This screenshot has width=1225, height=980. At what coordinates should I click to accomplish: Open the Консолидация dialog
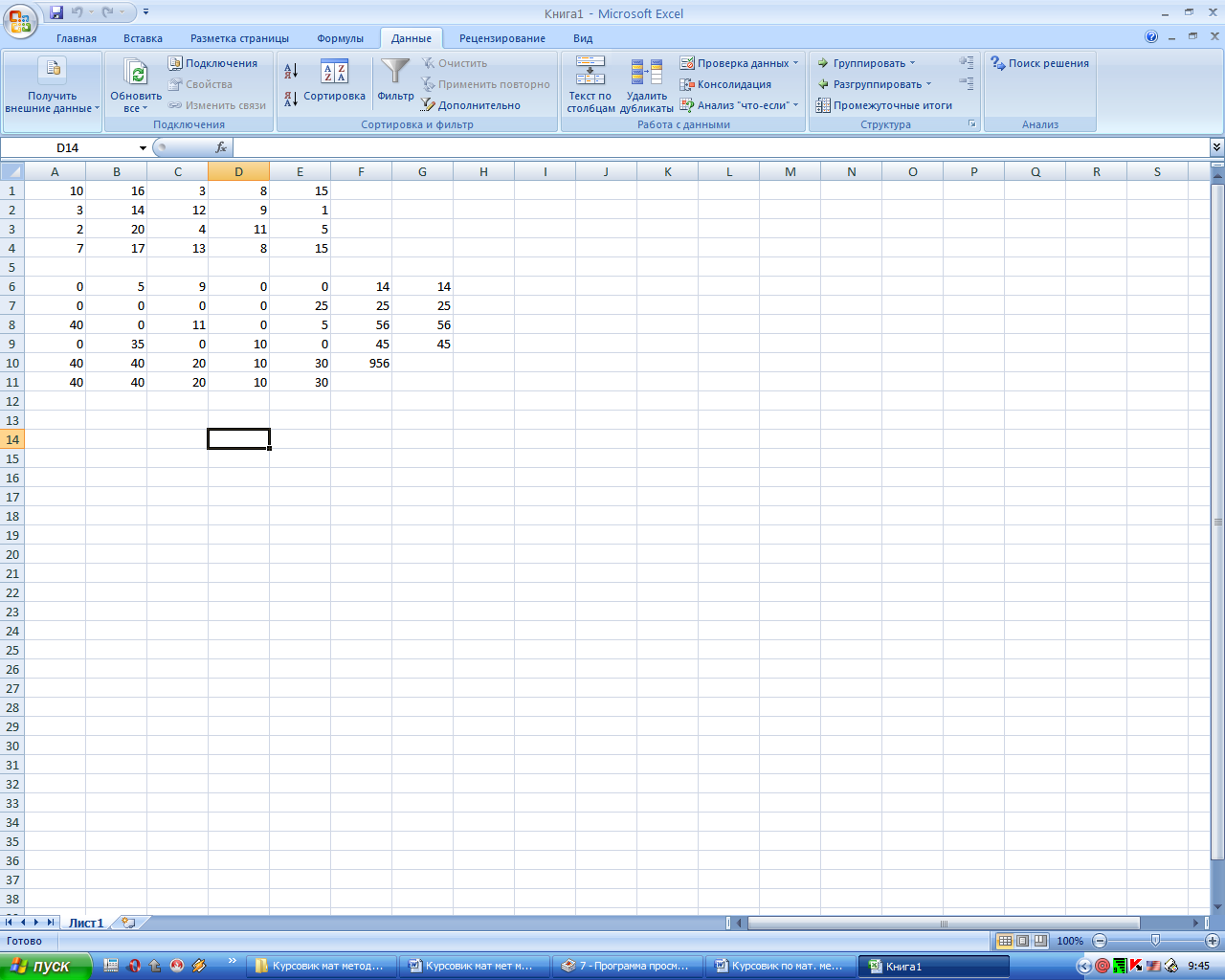coord(725,84)
